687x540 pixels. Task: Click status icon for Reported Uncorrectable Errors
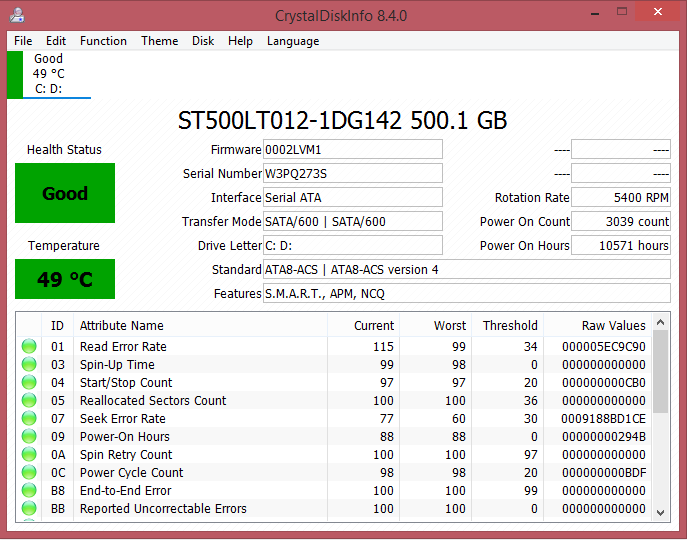pos(29,508)
